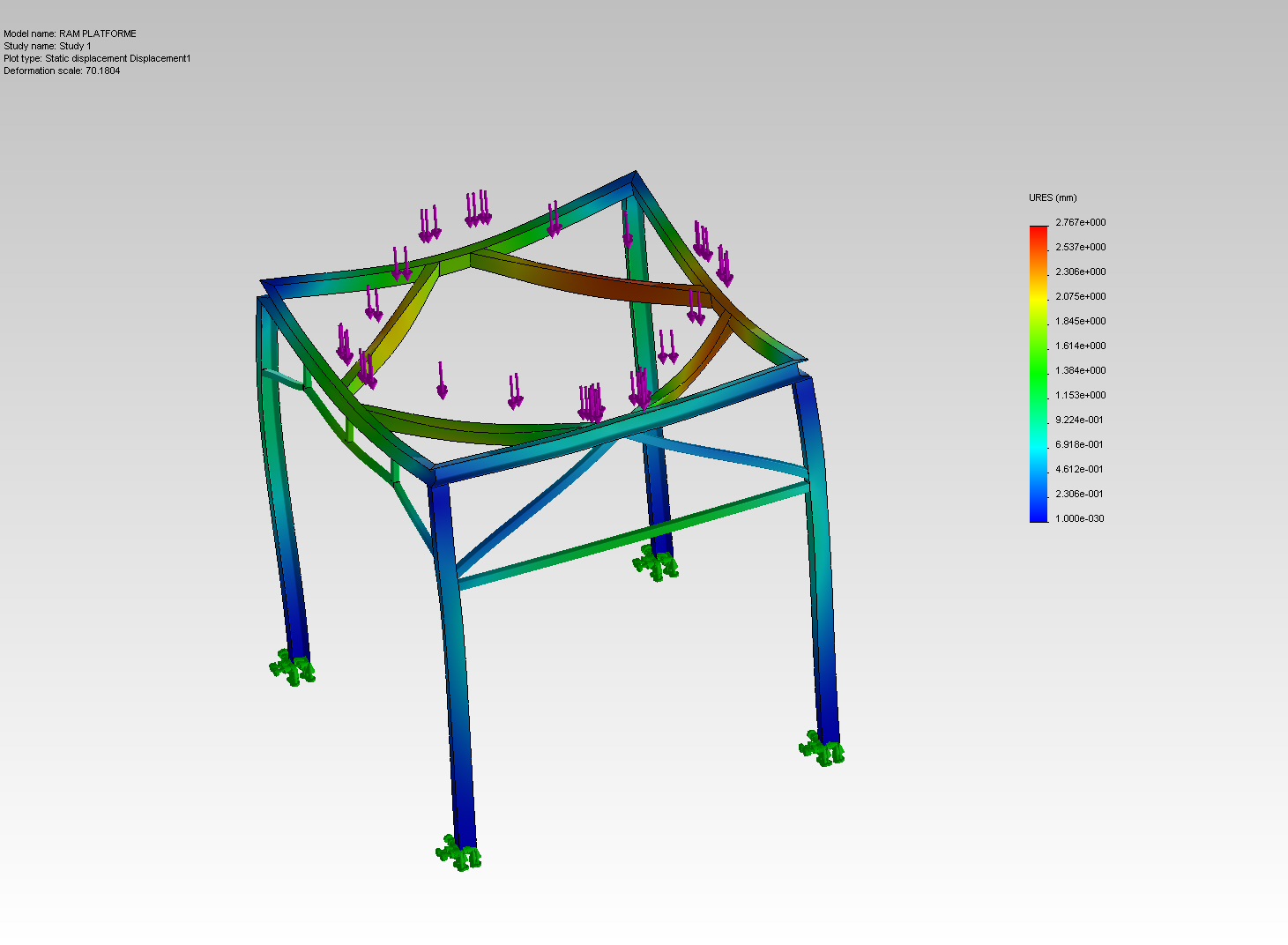Viewport: 1288px width, 945px height.
Task: Select the fixture symbol at the leftmost leg base
Action: pyautogui.click(x=292, y=668)
